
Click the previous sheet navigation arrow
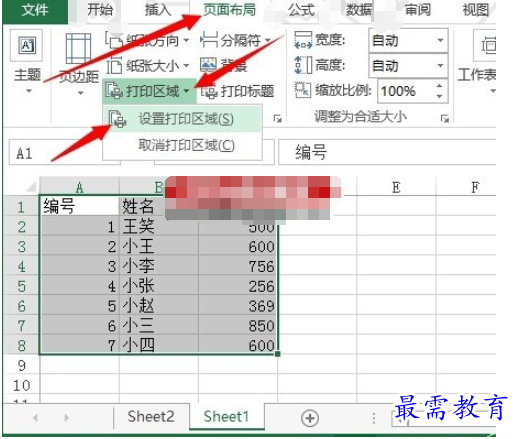coord(35,417)
